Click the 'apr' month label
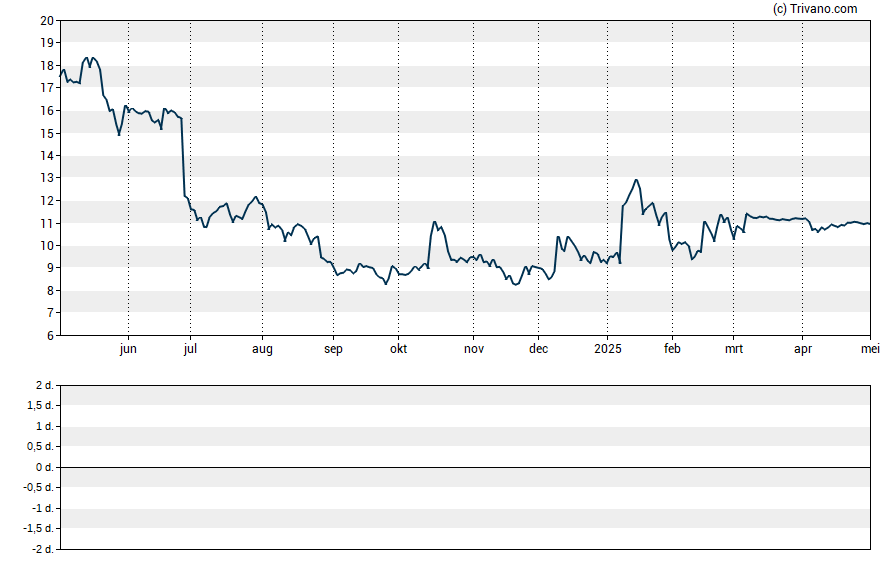This screenshot has height=565, width=888. point(802,349)
